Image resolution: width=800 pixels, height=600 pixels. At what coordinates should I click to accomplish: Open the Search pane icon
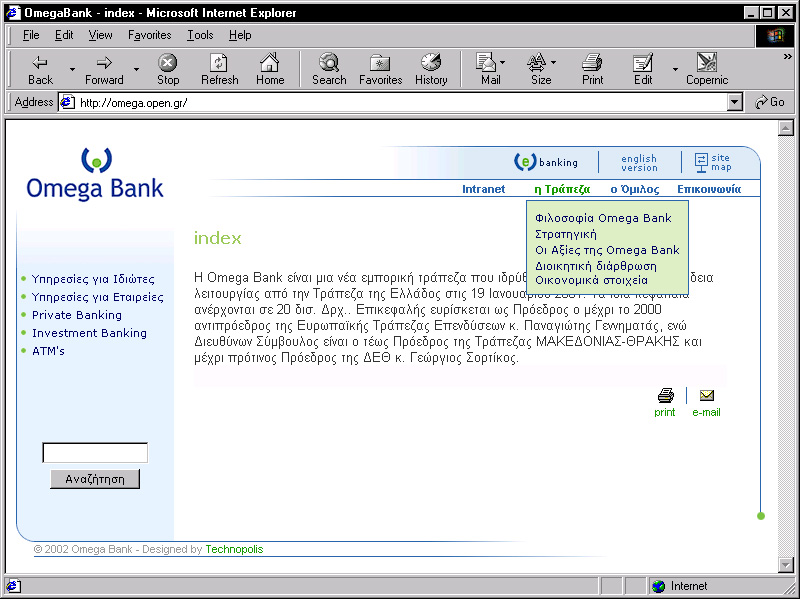coord(329,69)
